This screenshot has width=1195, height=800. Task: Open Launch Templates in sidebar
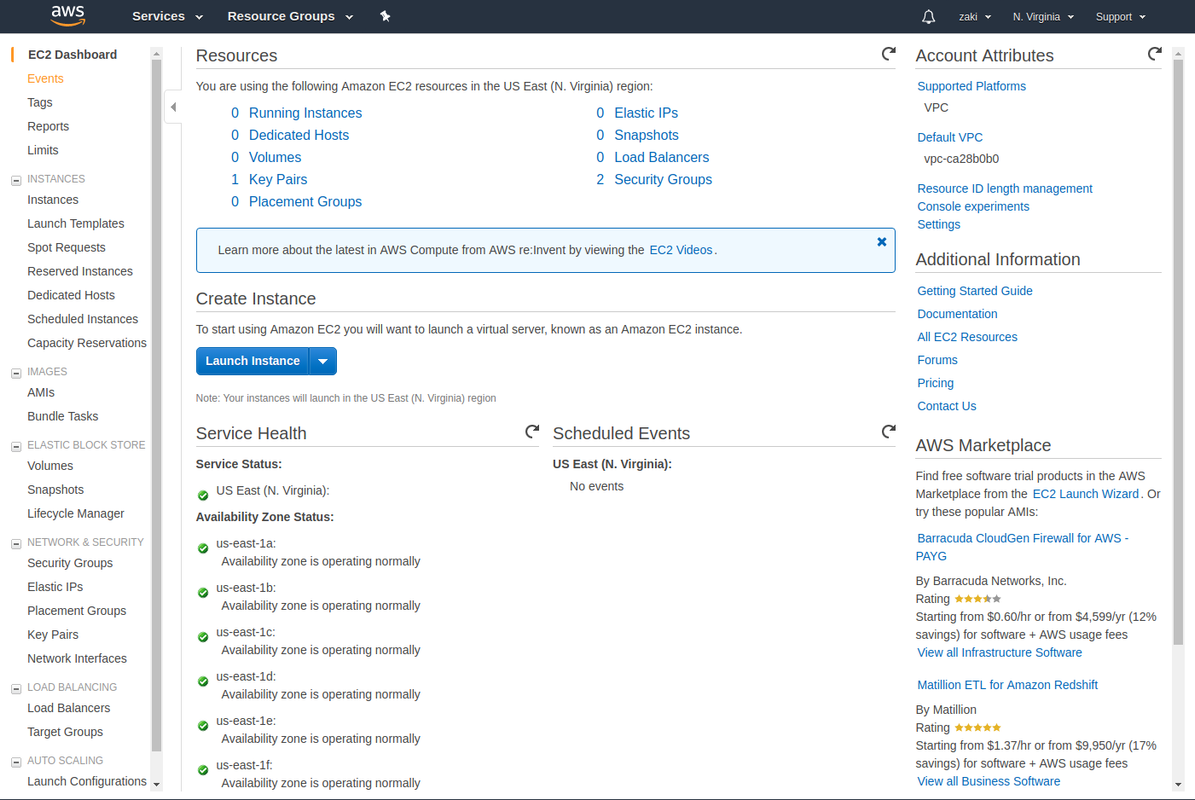[75, 223]
